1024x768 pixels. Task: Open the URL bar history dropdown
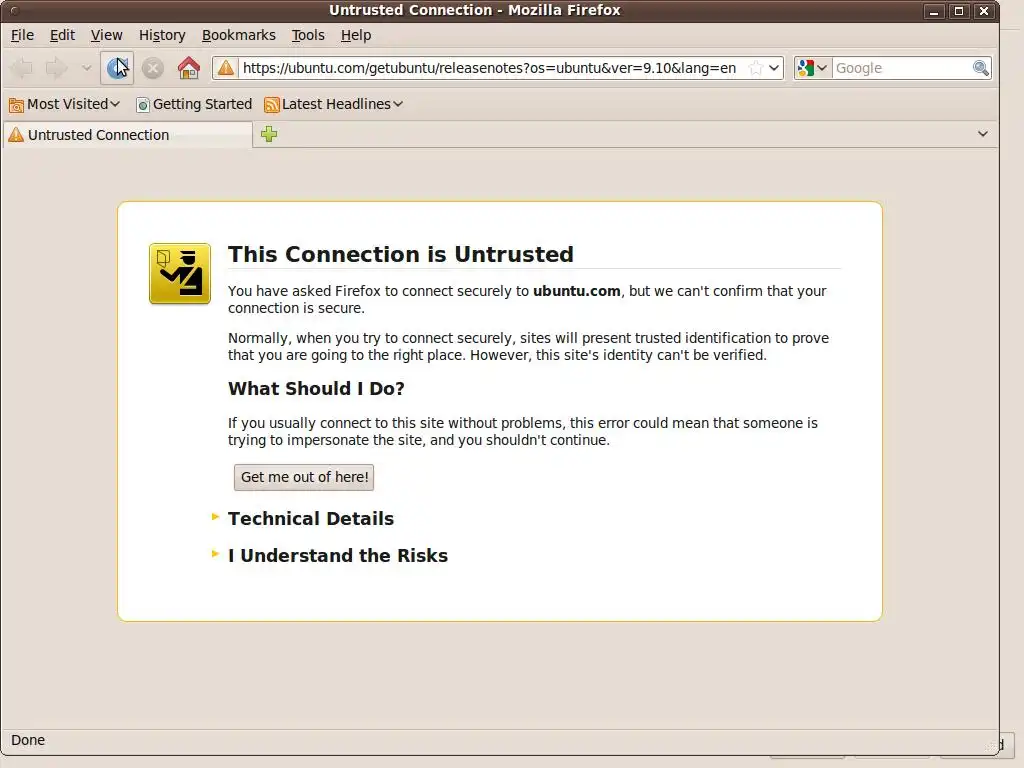point(774,68)
